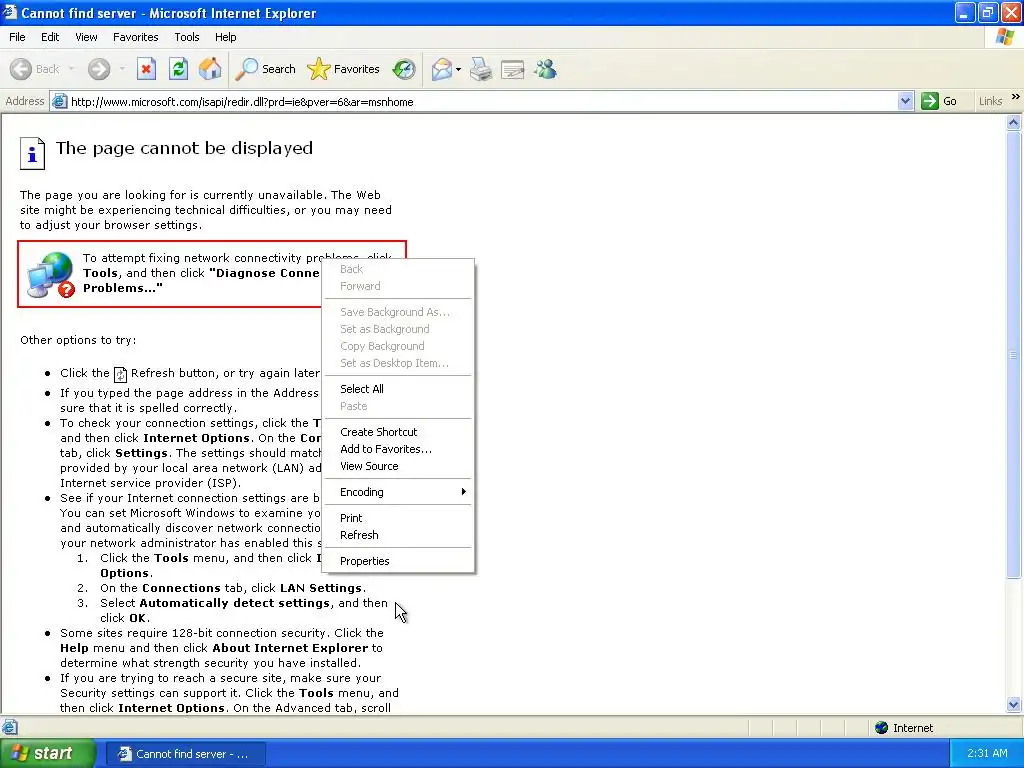Open the Tools menu

click(x=187, y=37)
